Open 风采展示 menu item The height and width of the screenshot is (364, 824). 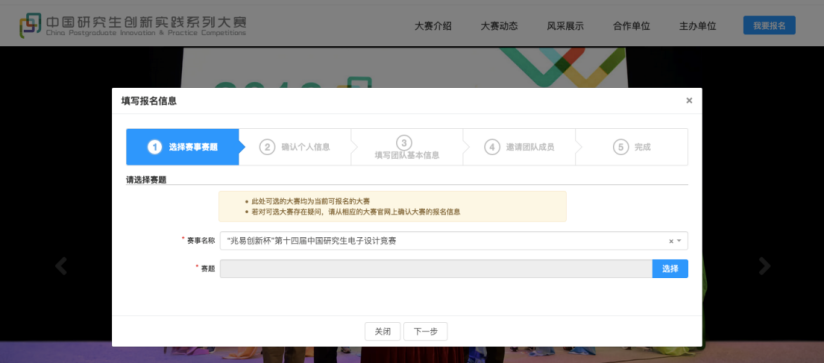tap(565, 26)
